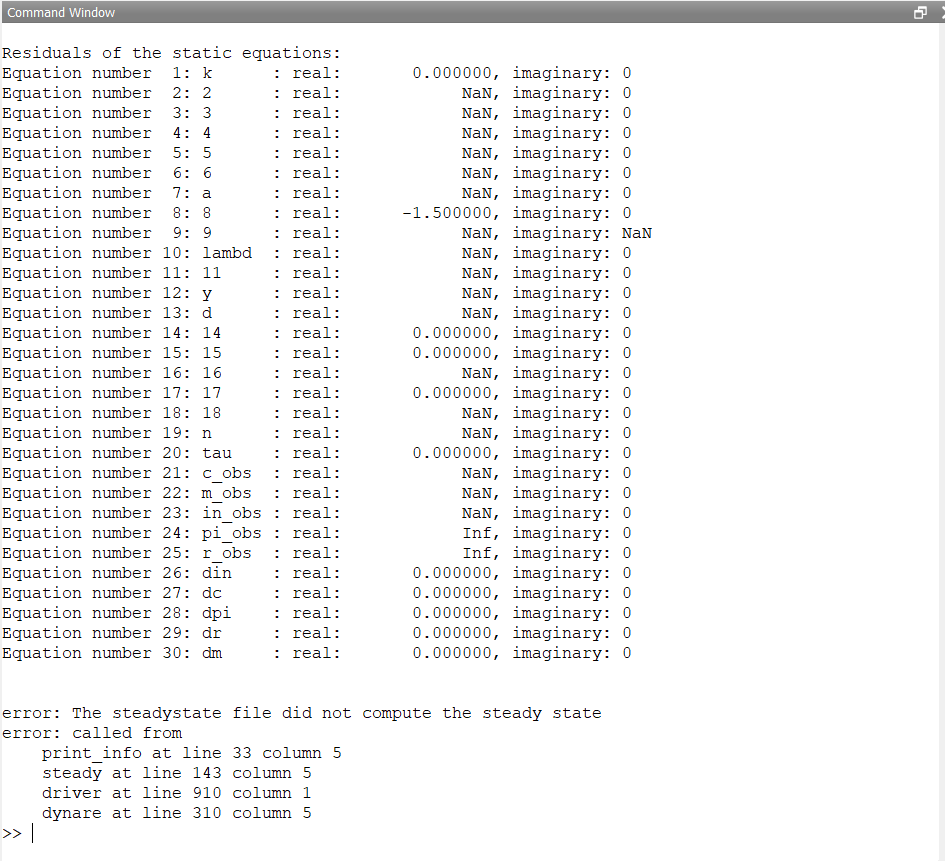Image resolution: width=945 pixels, height=861 pixels.
Task: Click the steadystate file error message line
Action: (301, 713)
